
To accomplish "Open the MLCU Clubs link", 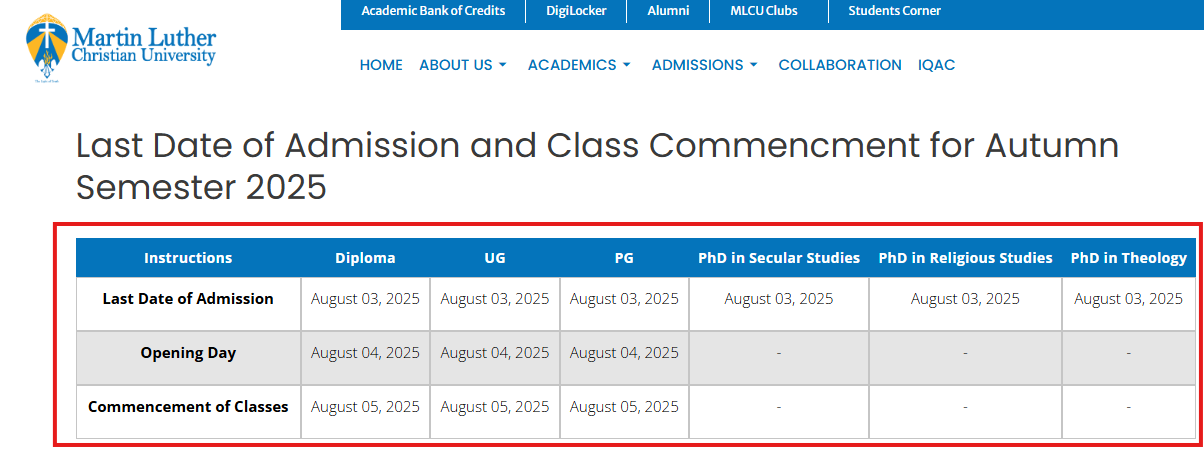I will point(764,11).
